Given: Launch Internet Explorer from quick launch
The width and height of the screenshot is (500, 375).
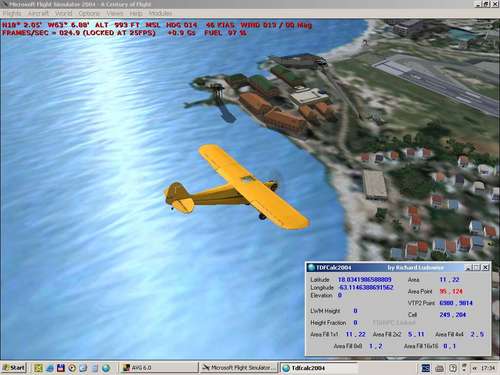Looking at the screenshot, I should point(50,368).
